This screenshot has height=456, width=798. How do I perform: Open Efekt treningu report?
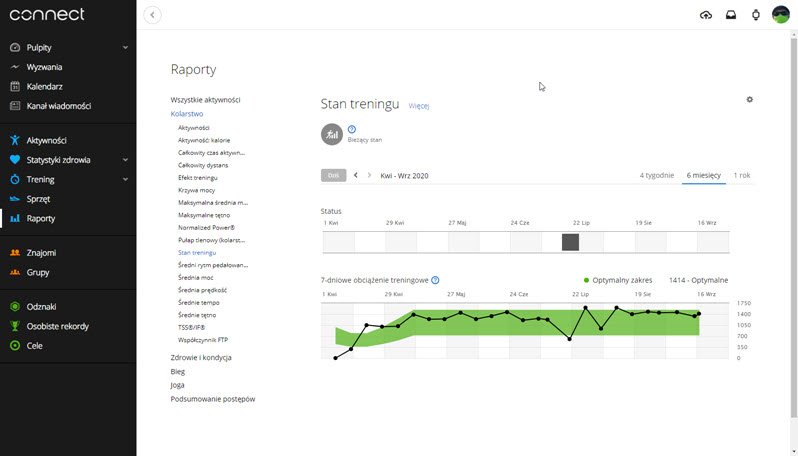pos(196,177)
